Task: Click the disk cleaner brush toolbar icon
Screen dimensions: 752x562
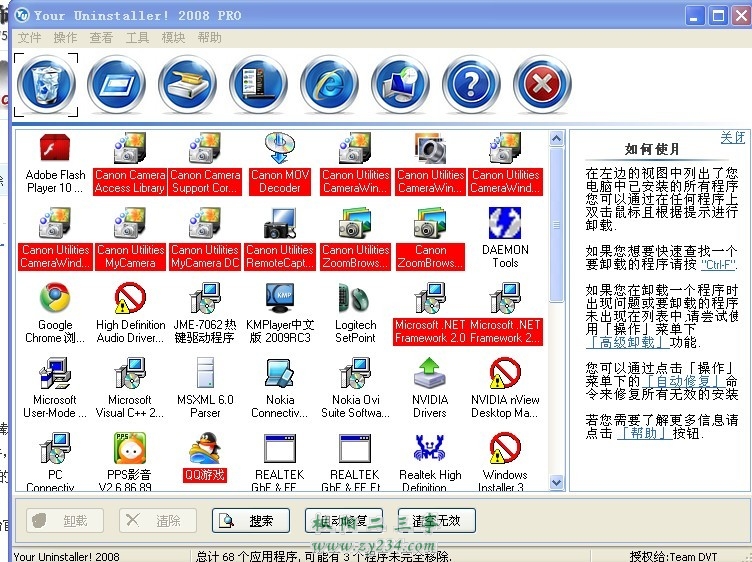Action: click(x=188, y=84)
